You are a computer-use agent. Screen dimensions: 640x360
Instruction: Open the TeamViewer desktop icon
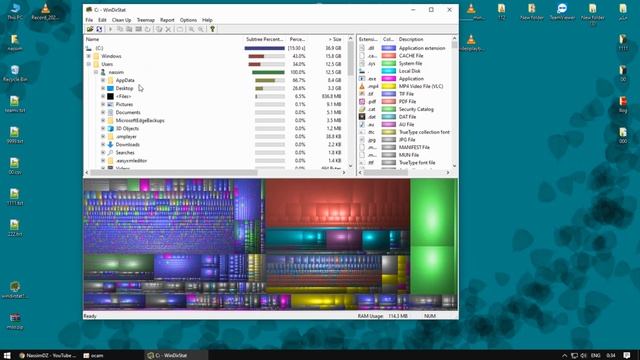click(x=562, y=11)
